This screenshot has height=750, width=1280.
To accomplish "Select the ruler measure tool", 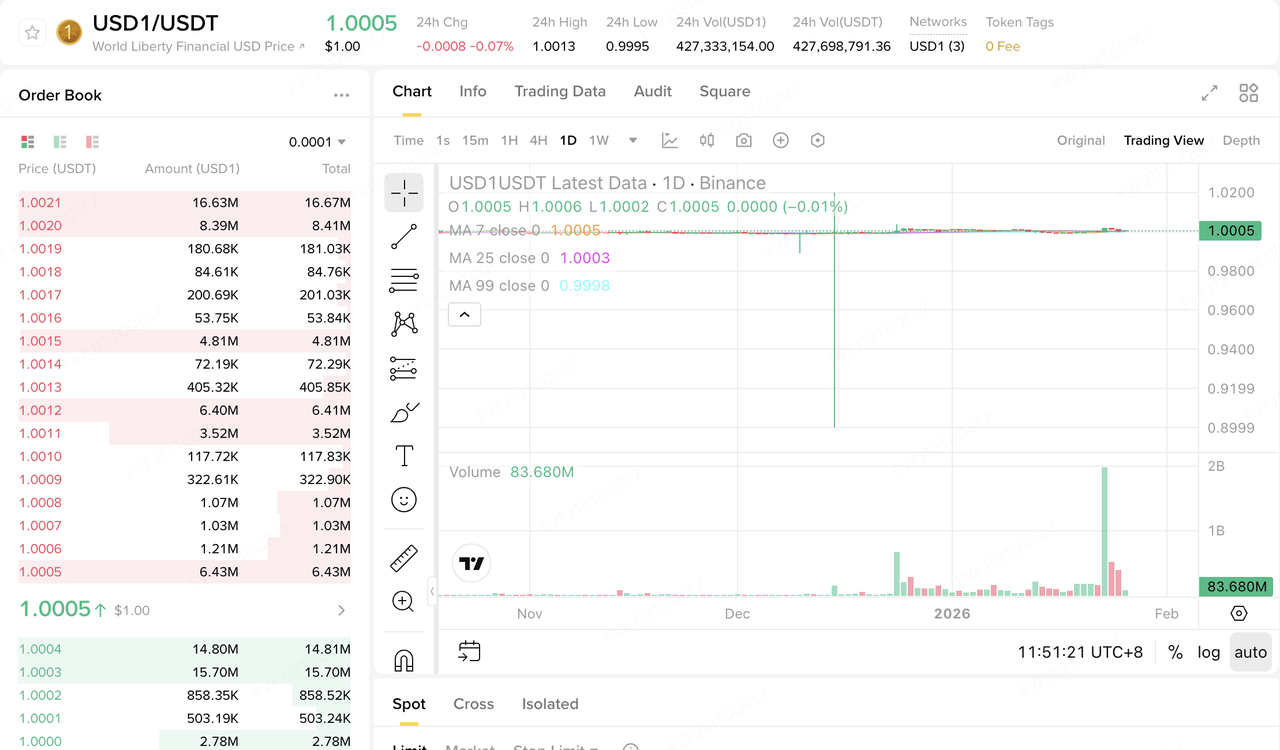I will click(404, 558).
